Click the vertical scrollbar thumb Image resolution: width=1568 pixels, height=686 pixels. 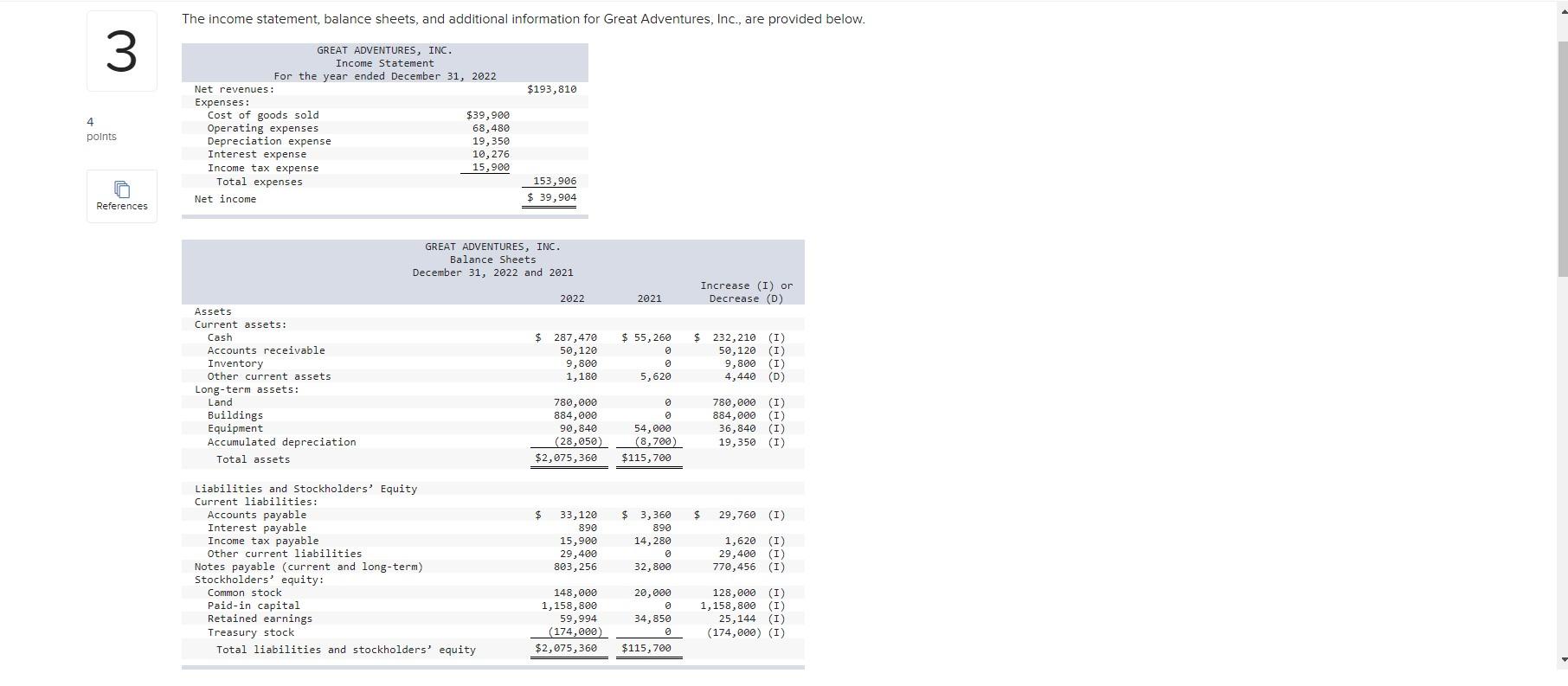(x=1562, y=157)
